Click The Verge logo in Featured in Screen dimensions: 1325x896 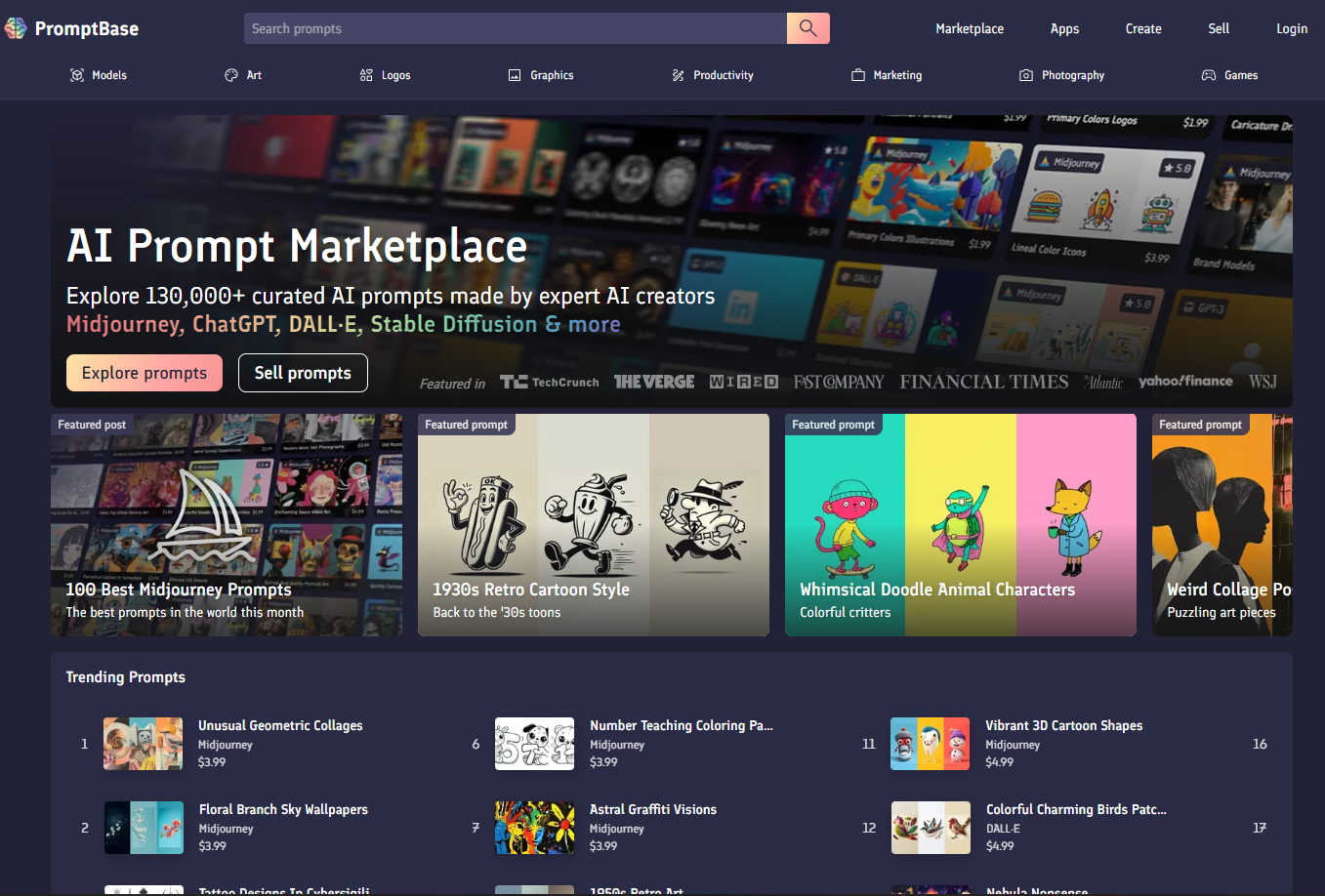point(654,382)
